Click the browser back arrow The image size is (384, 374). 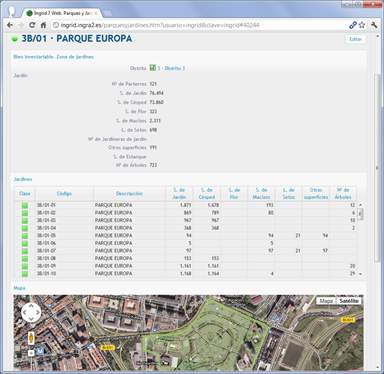point(10,25)
